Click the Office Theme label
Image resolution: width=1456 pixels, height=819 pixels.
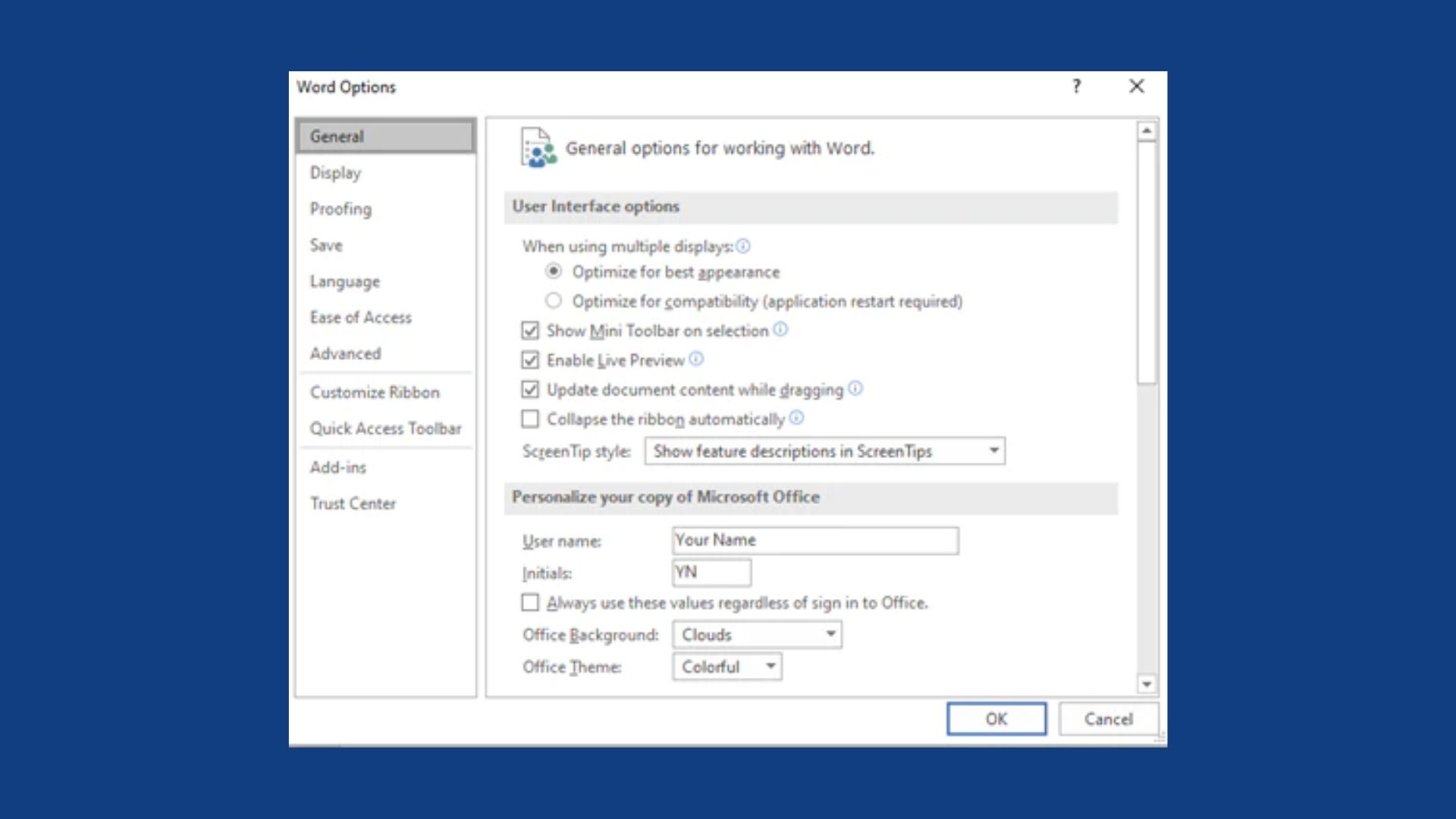click(x=572, y=667)
